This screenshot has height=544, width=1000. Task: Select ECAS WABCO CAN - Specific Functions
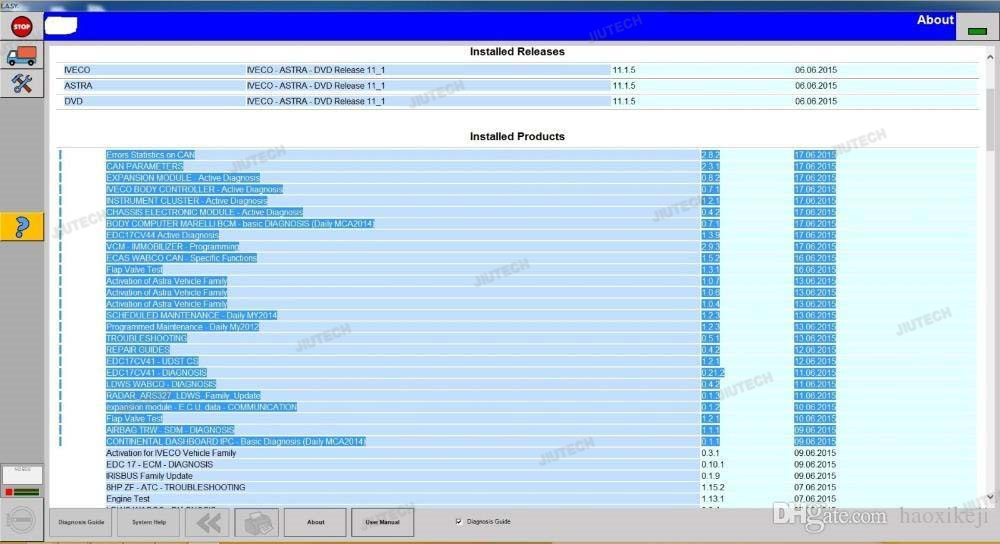click(x=517, y=258)
